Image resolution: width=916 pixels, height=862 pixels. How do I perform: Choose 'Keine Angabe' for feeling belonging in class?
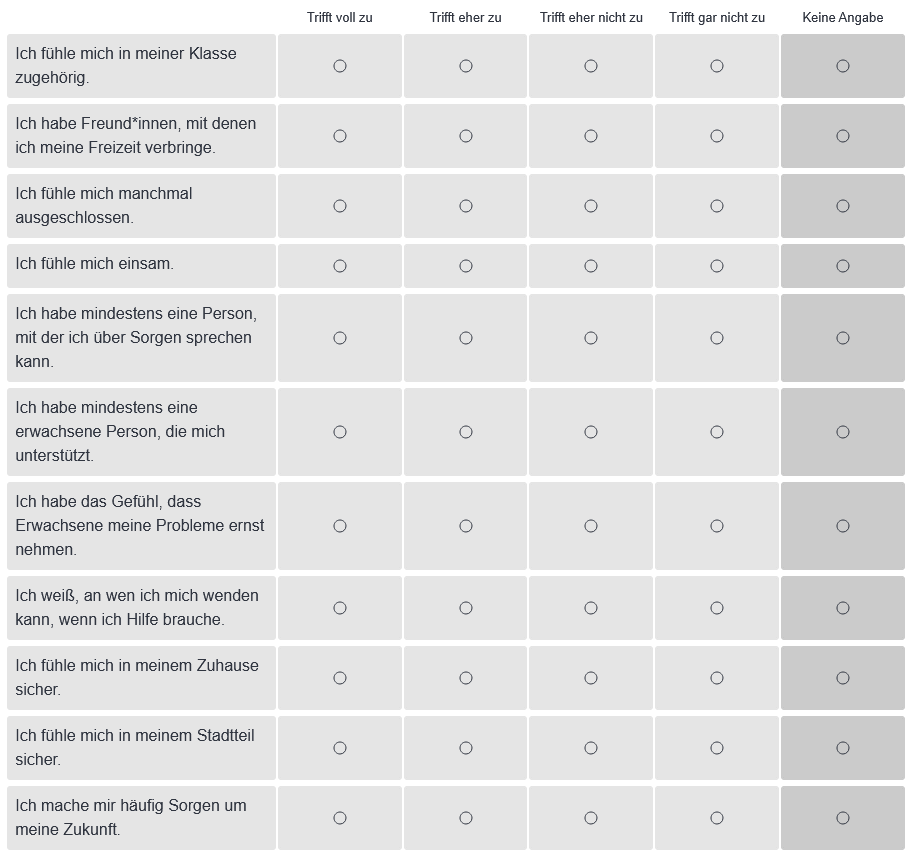(x=843, y=66)
